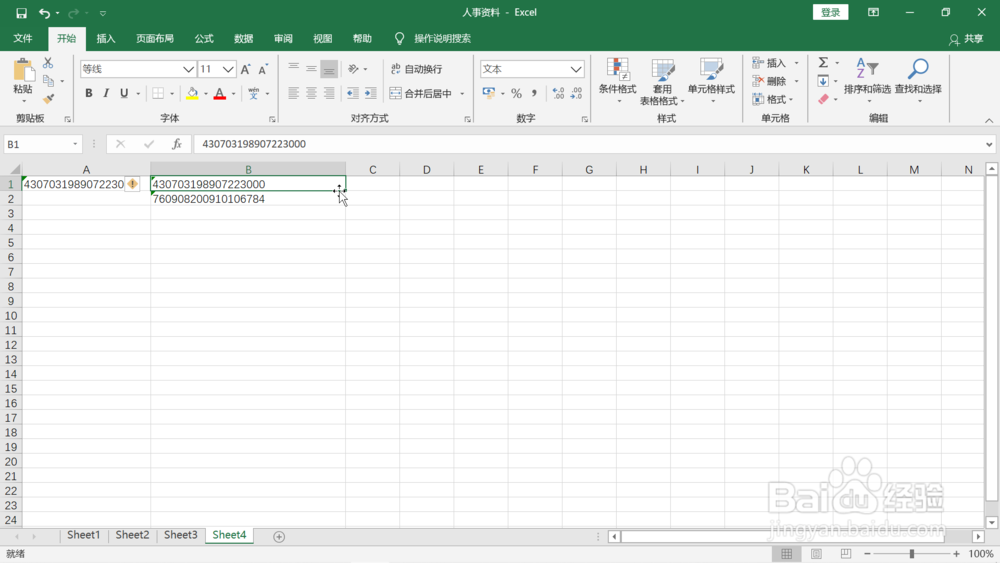Decrease decimal places
1000x563 pixels.
coord(577,94)
